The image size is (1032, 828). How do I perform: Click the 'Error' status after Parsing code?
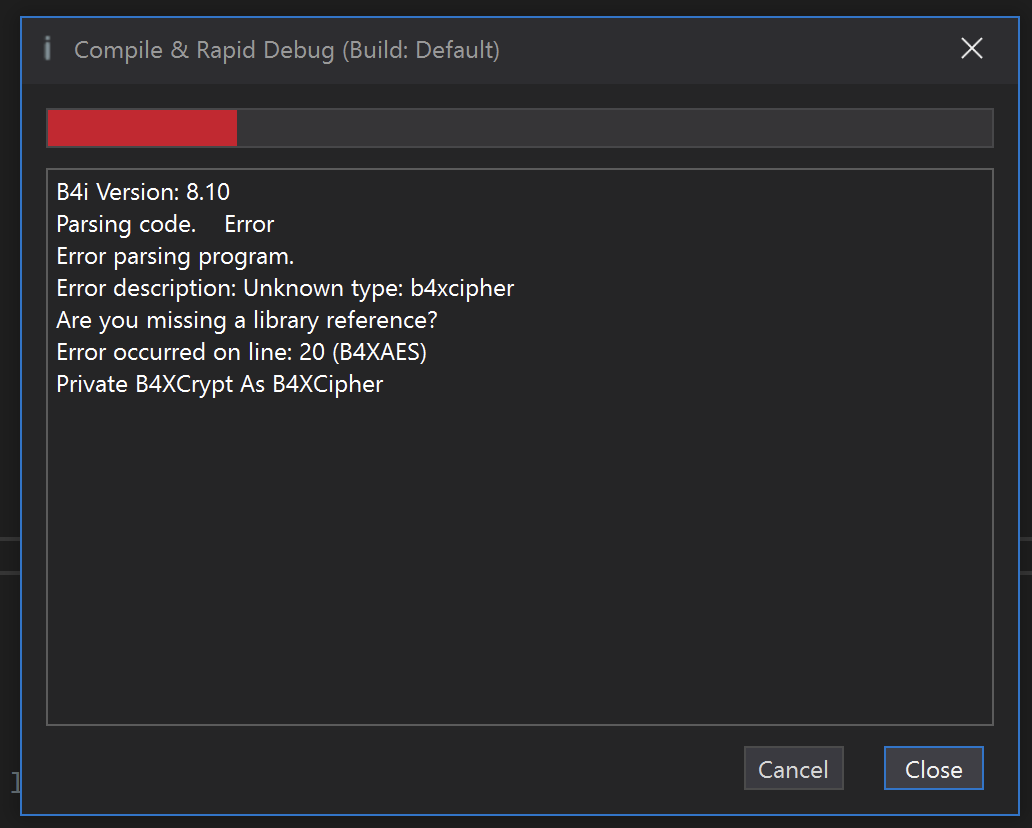pos(249,224)
